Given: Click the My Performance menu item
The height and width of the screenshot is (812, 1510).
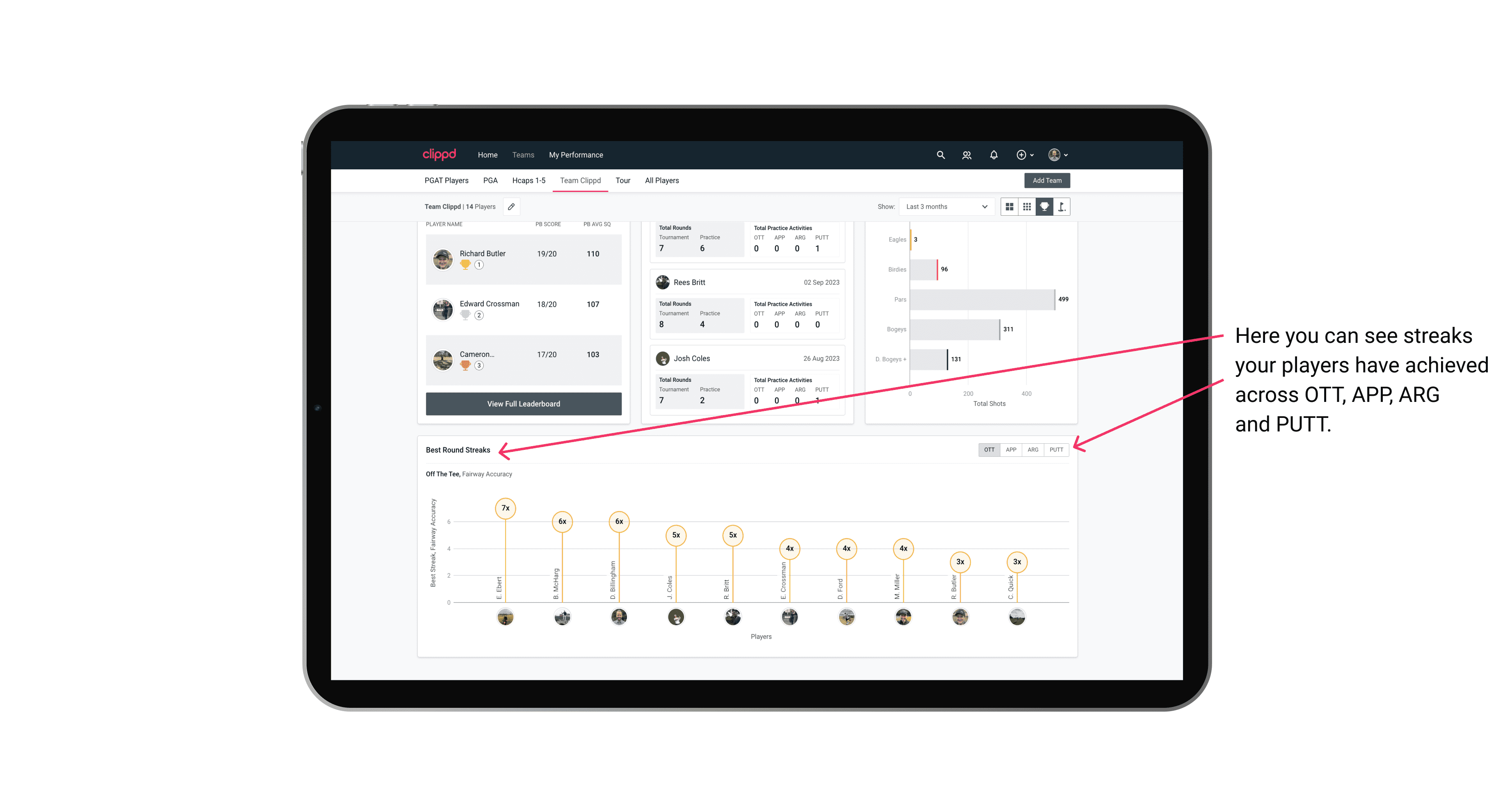Looking at the screenshot, I should pyautogui.click(x=576, y=155).
